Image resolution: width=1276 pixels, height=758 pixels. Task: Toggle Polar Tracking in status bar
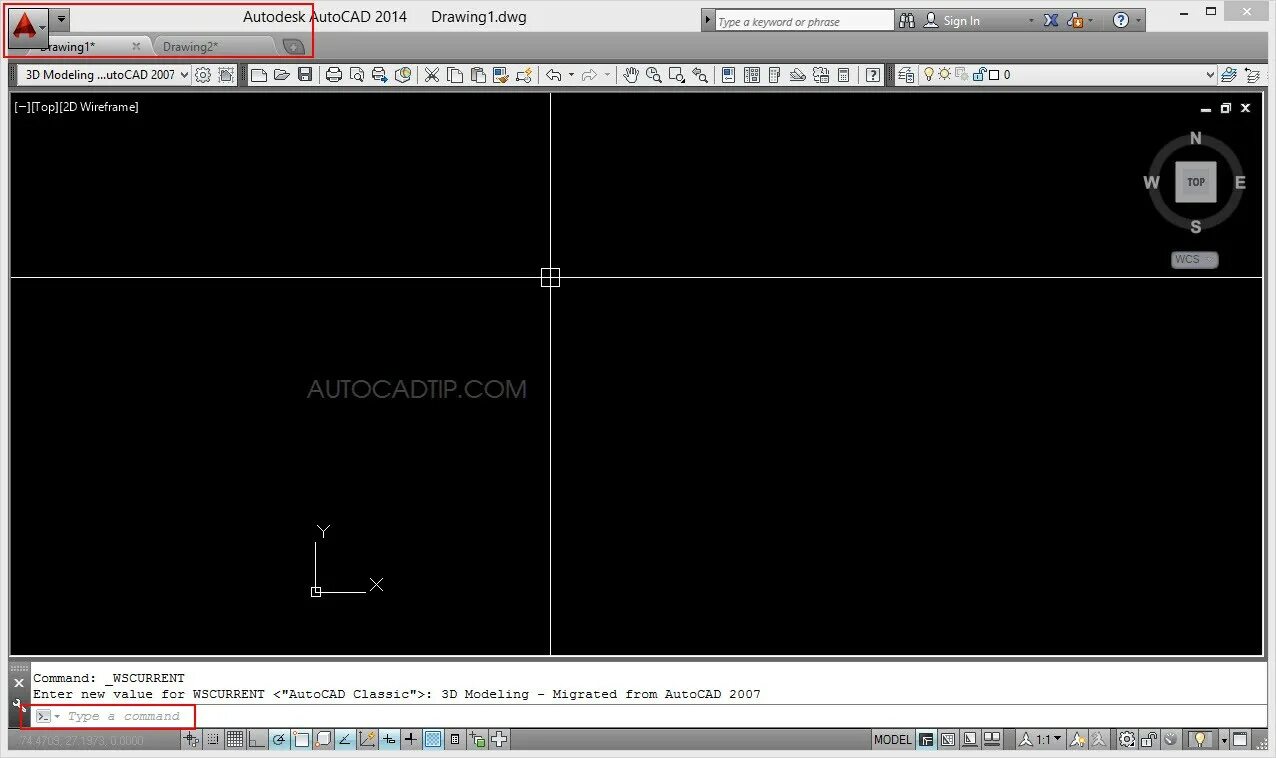(x=279, y=740)
